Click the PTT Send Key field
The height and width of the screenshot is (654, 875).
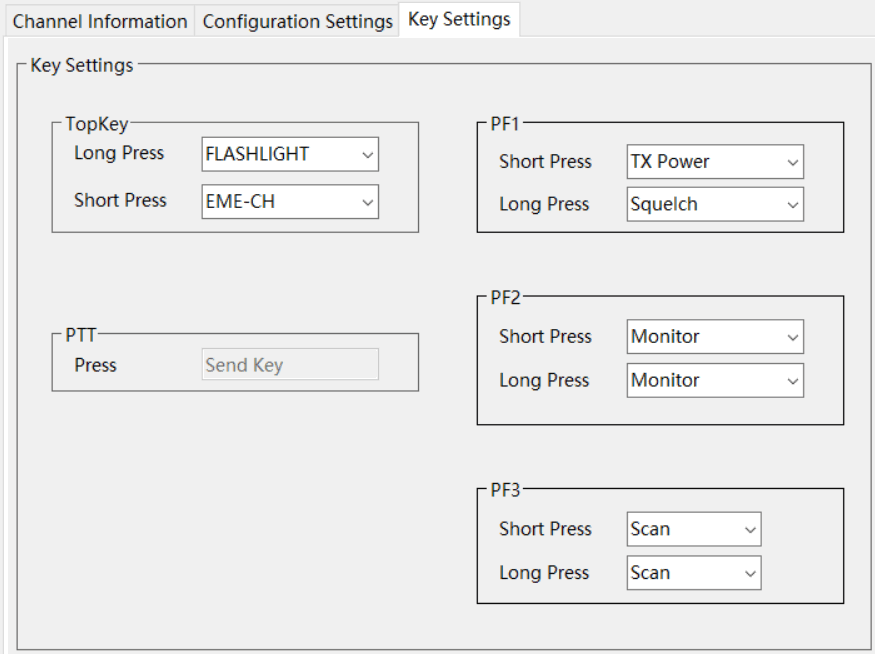[290, 365]
